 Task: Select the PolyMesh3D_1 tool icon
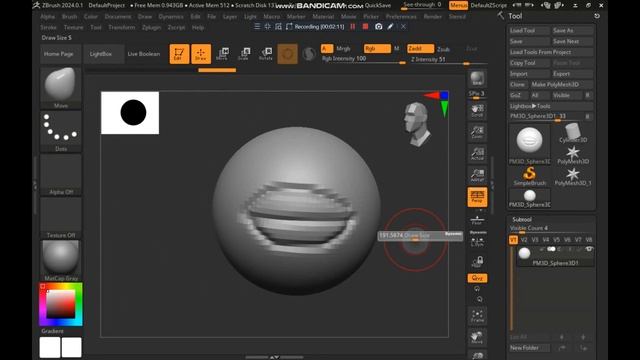click(x=573, y=176)
